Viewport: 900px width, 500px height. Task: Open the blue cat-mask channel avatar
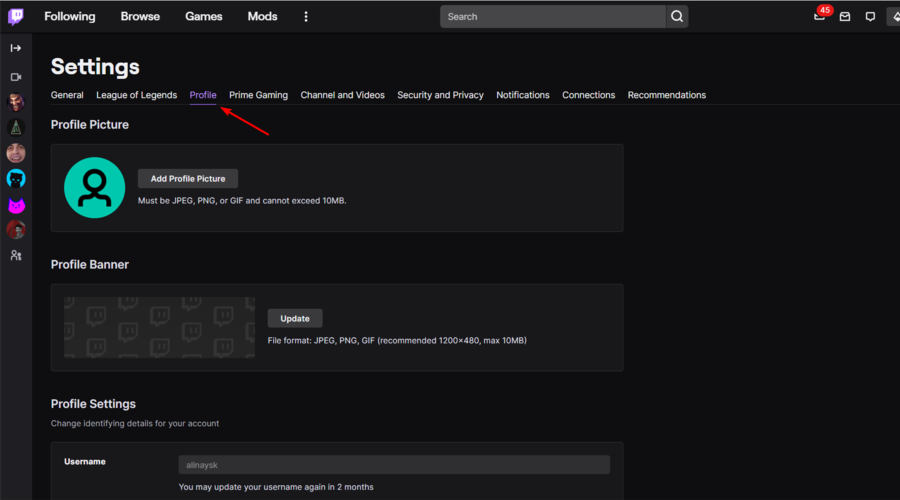coord(16,179)
